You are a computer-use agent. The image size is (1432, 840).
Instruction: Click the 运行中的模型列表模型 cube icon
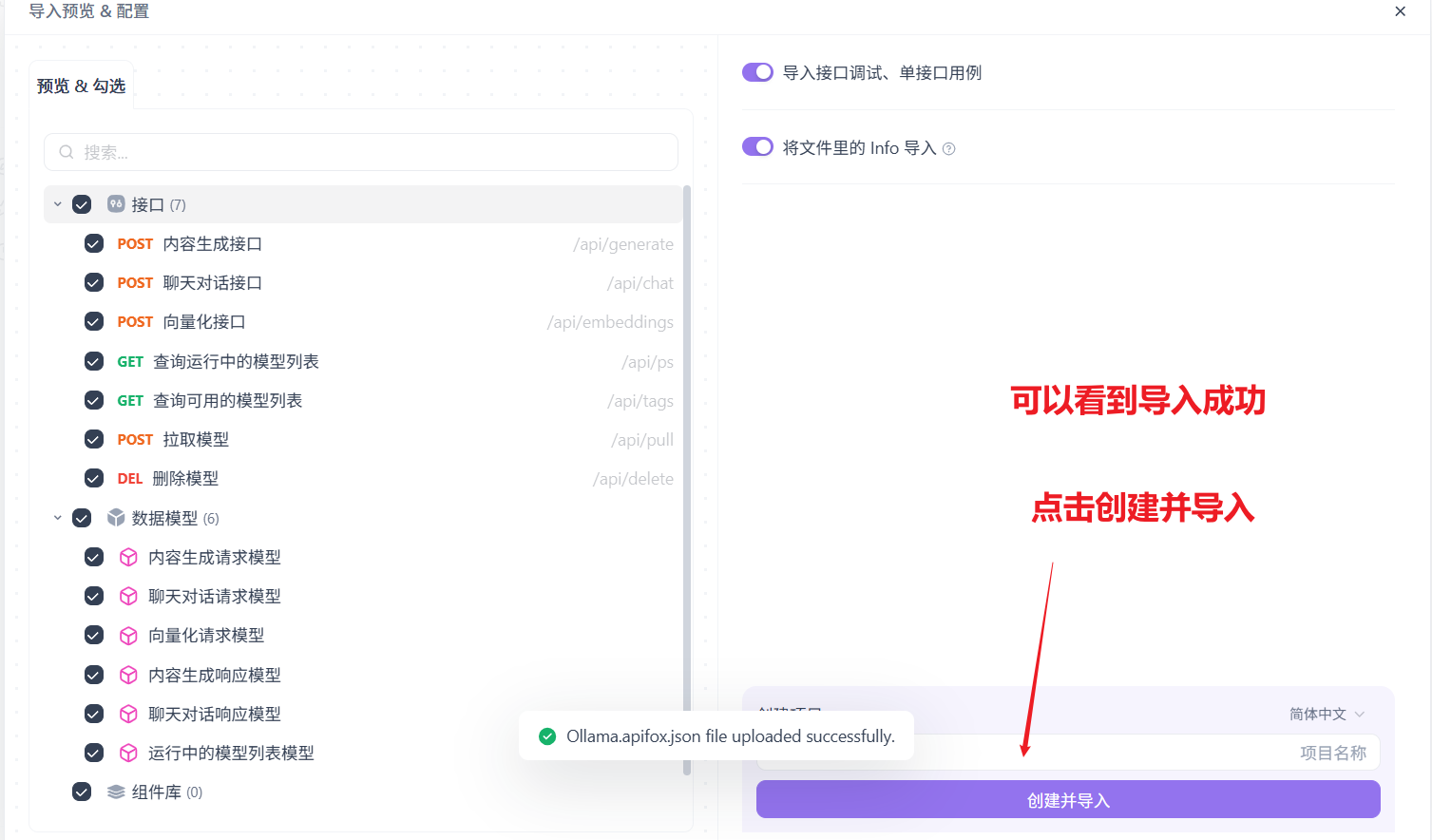tap(128, 753)
